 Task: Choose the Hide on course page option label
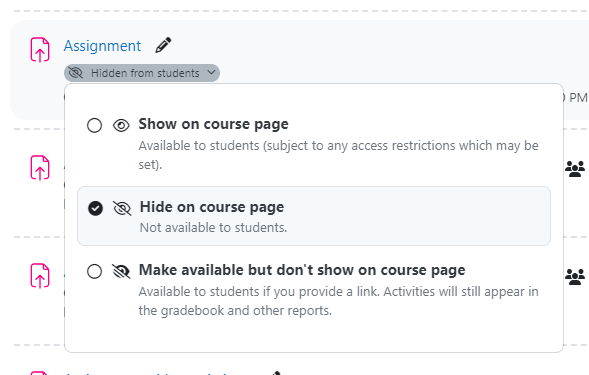coord(212,207)
